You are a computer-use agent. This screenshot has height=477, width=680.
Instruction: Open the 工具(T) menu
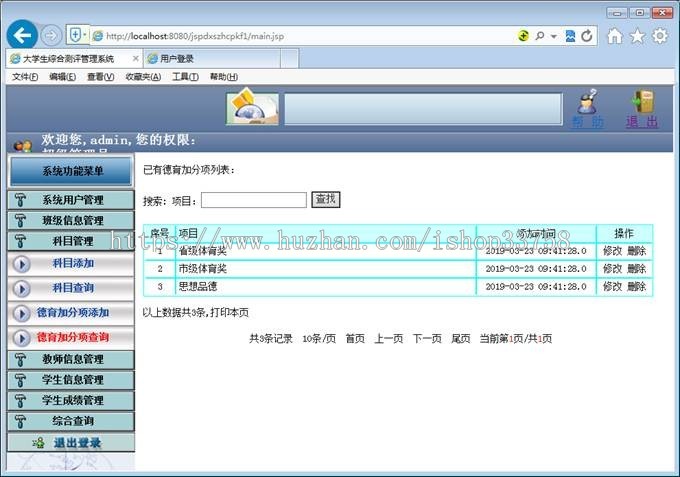(185, 77)
